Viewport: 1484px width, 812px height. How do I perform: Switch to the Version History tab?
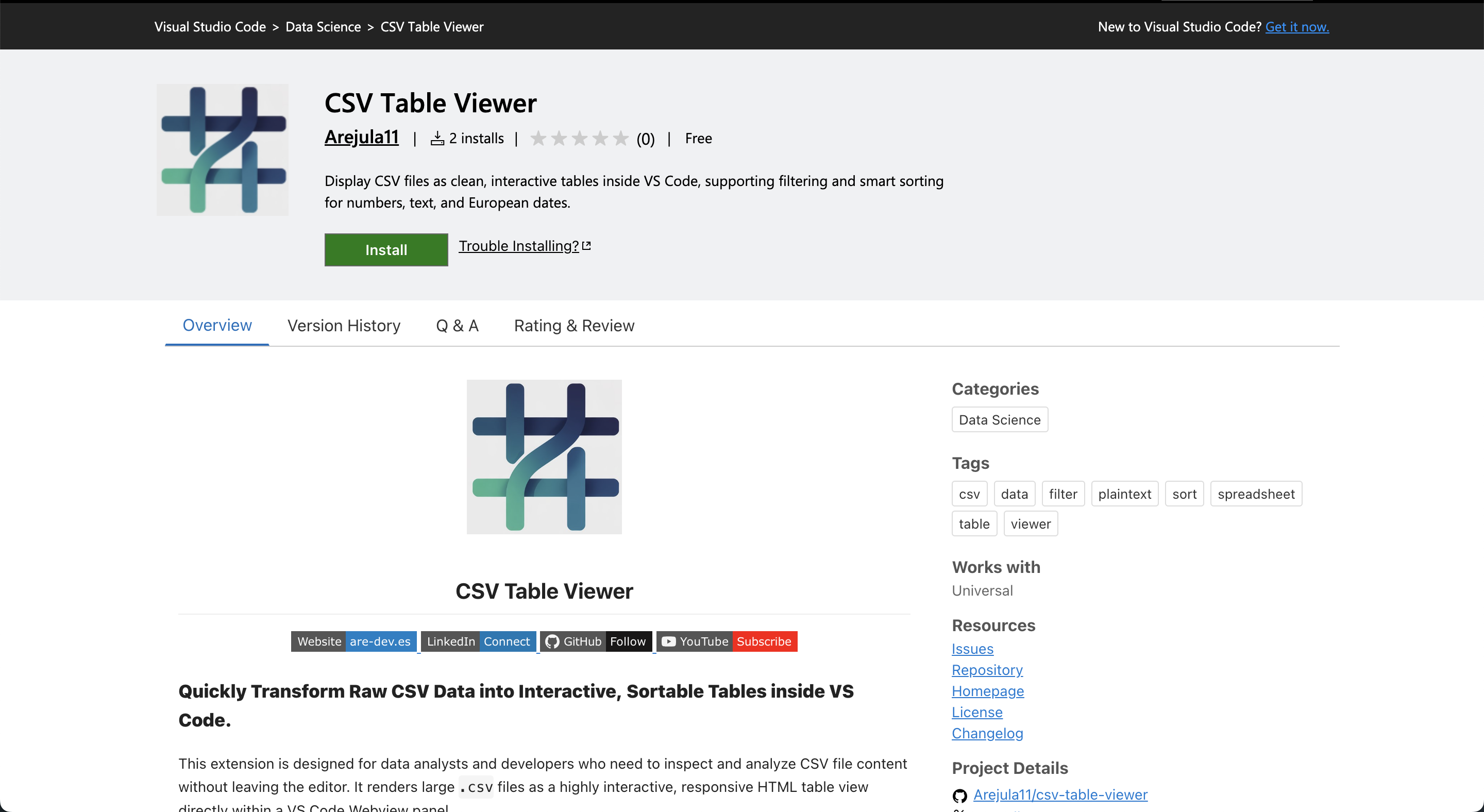[x=343, y=326]
